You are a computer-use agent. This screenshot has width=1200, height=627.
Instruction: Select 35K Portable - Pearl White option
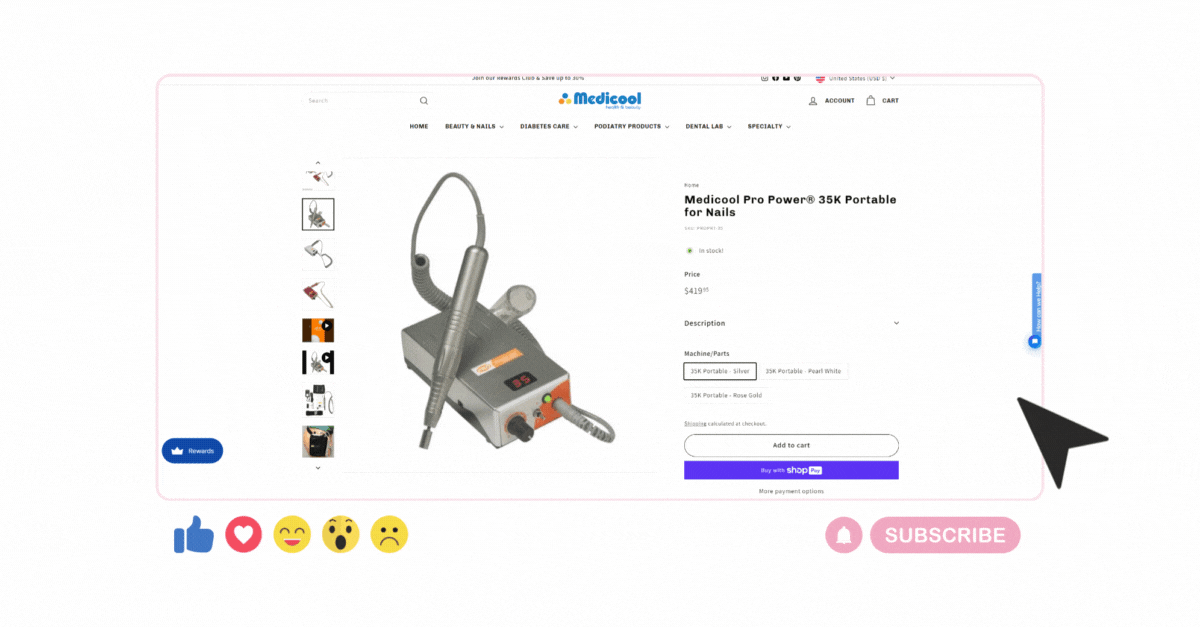click(x=804, y=371)
